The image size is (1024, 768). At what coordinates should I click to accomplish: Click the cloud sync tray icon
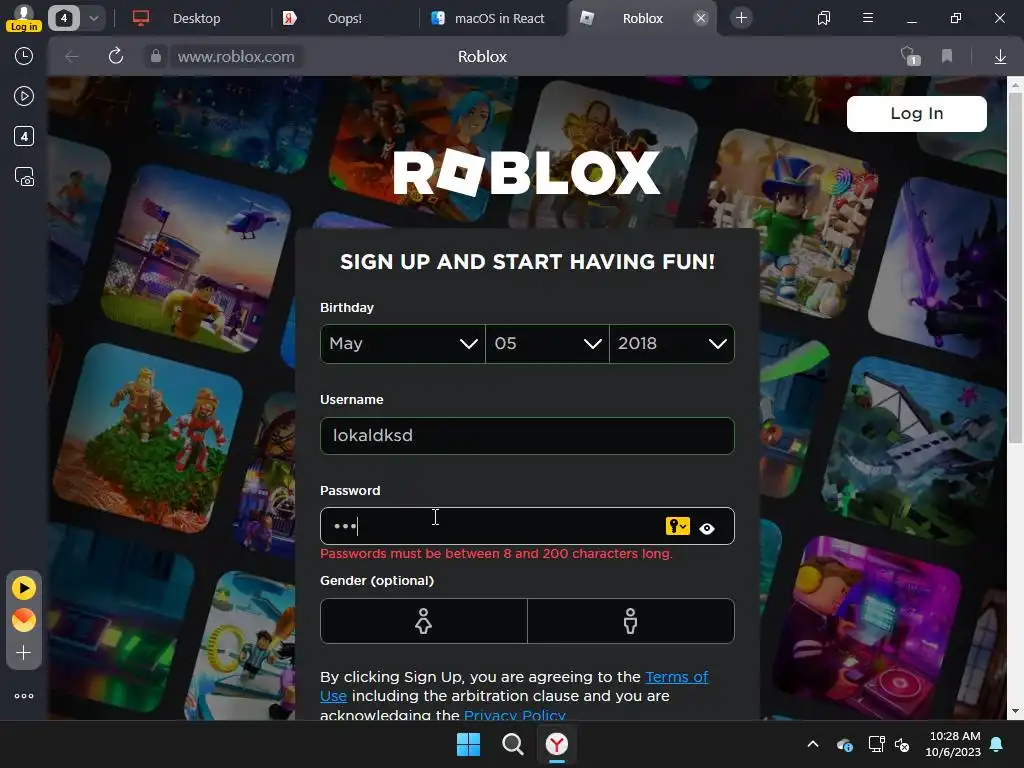pyautogui.click(x=844, y=744)
